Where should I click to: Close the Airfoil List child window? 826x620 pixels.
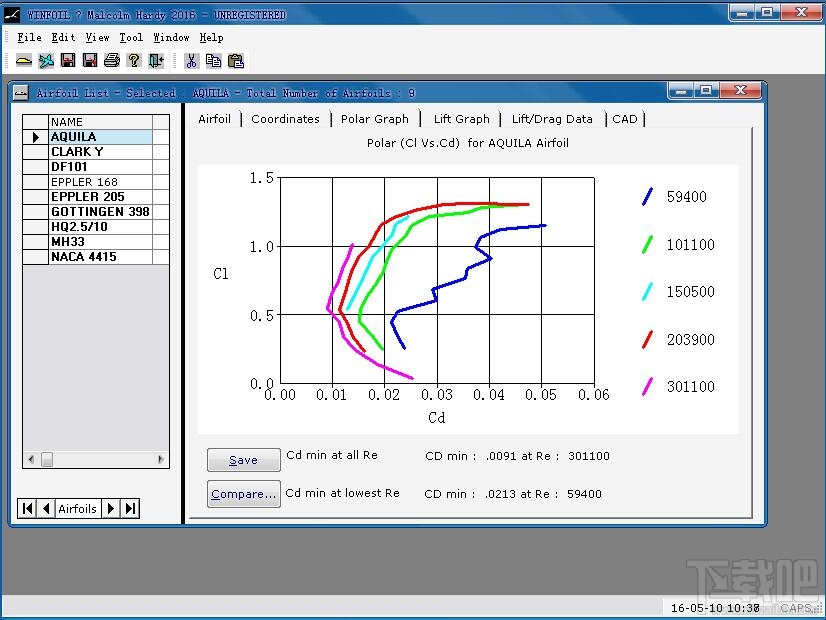[x=740, y=91]
